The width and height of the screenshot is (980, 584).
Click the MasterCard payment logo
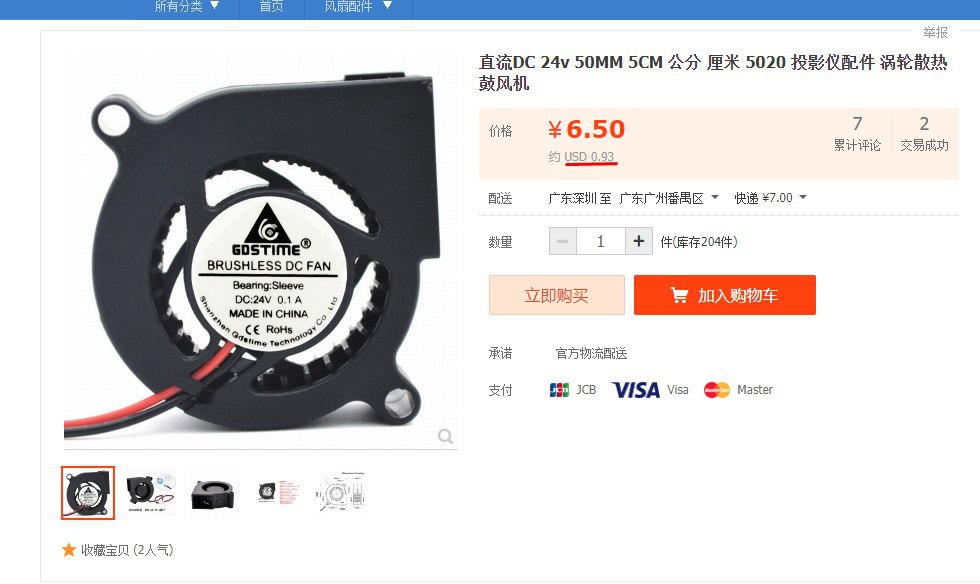[x=716, y=390]
